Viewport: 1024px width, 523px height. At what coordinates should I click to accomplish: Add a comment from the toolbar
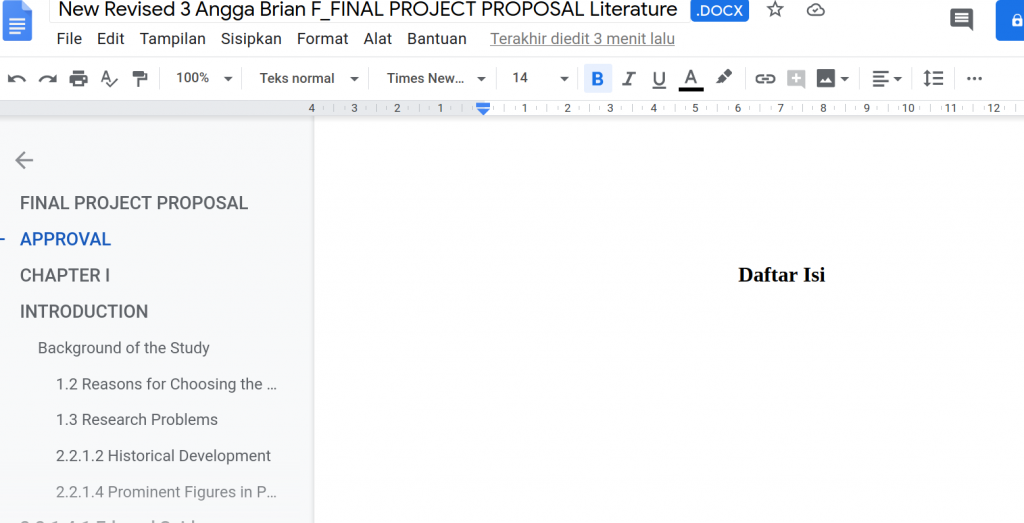(796, 78)
